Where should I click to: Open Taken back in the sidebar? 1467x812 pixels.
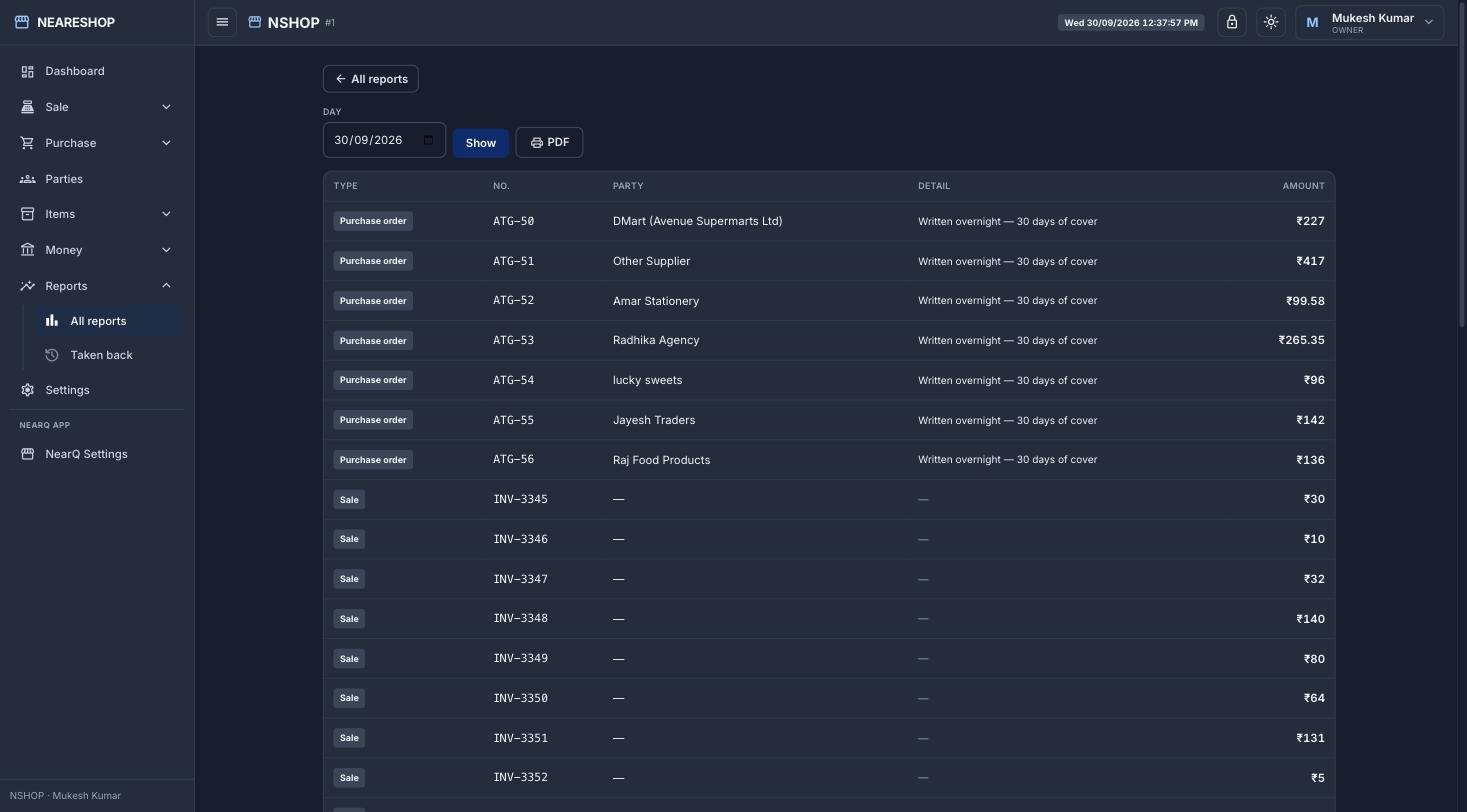[x=109, y=355]
